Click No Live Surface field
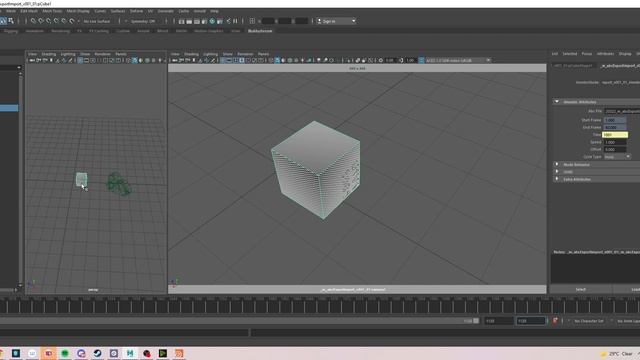Viewport: 640px width, 360px height. 97,21
